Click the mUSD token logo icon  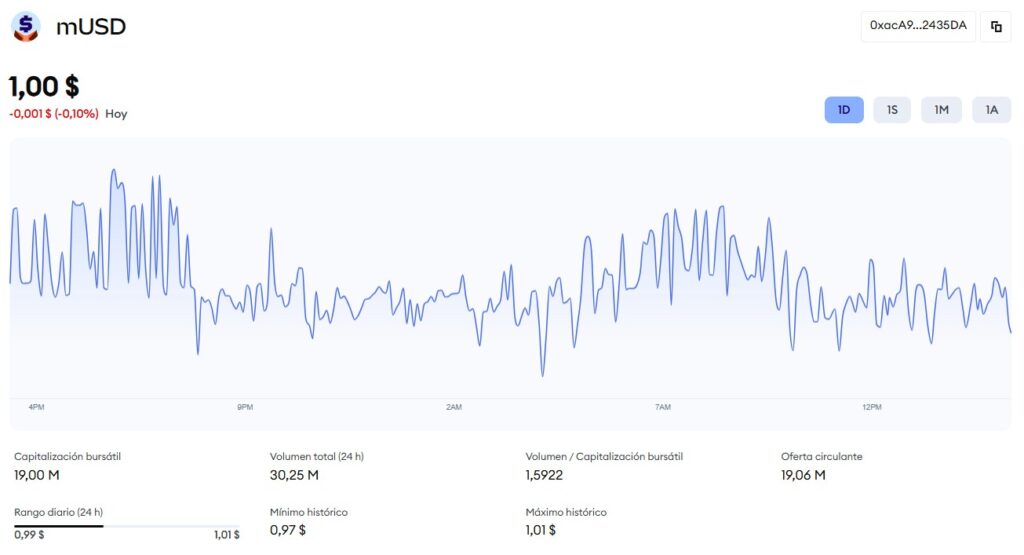pos(25,26)
